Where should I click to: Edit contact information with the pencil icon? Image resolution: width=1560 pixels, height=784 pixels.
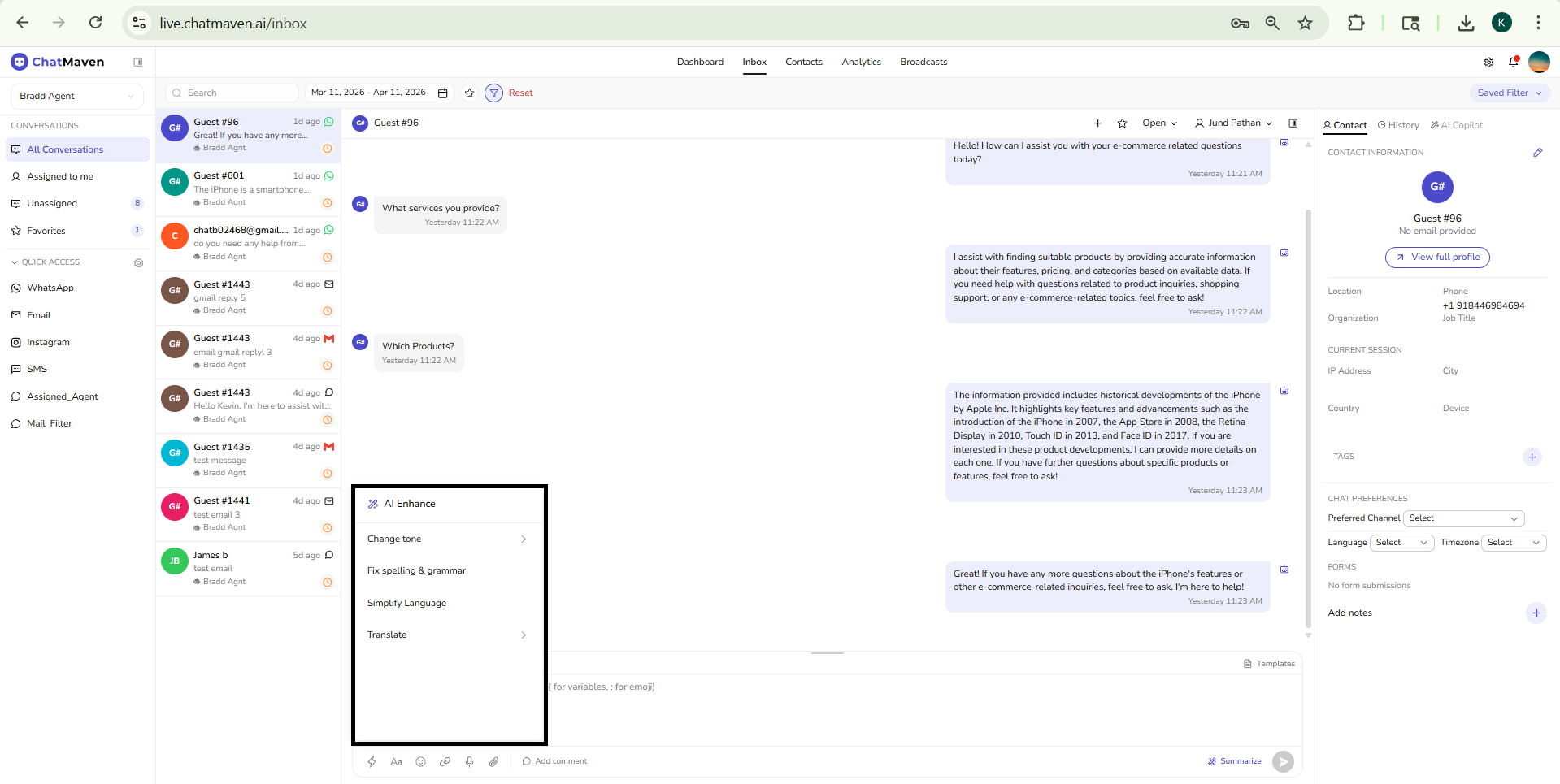coord(1538,152)
